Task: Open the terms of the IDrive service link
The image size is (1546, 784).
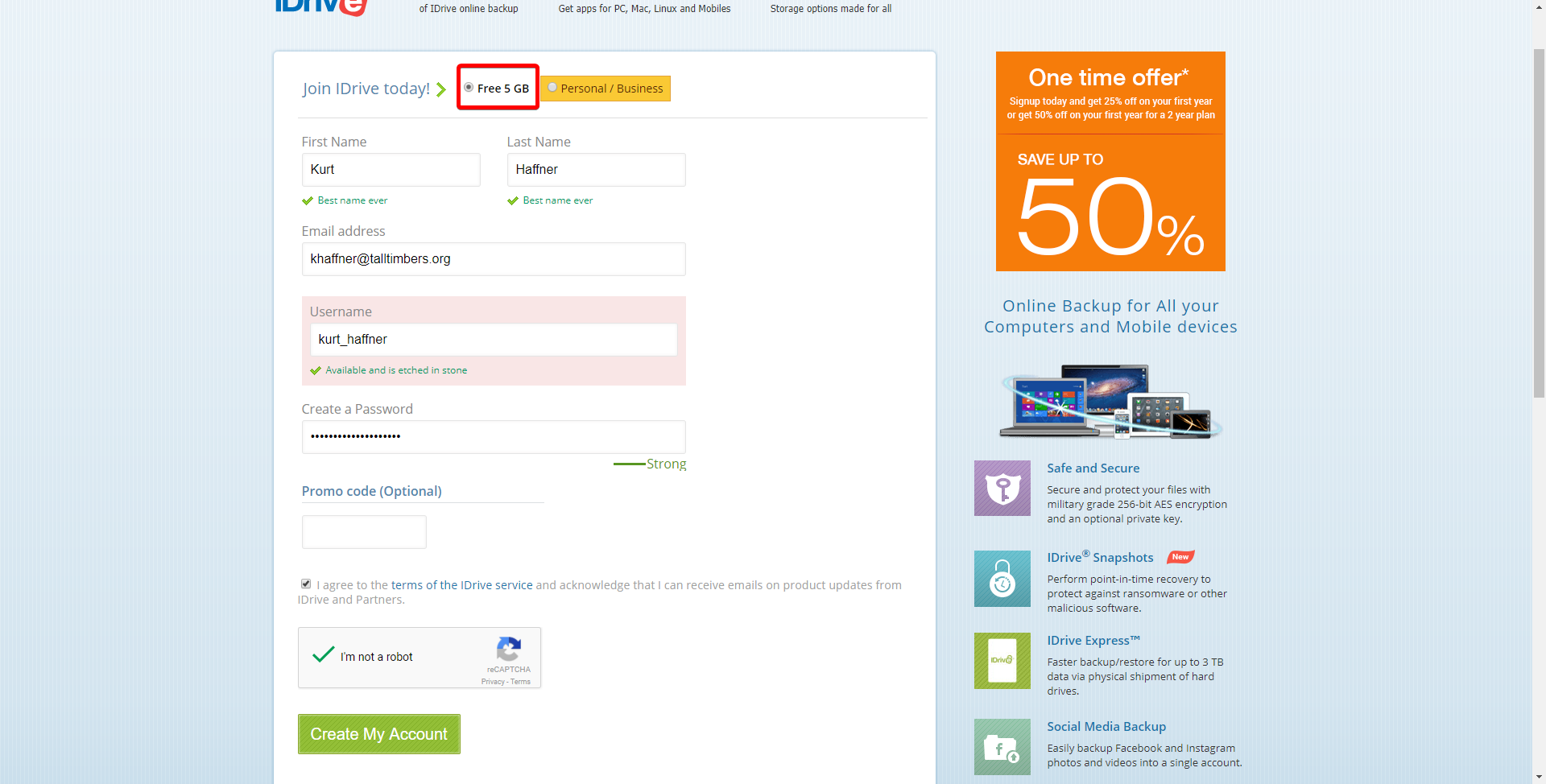Action: click(461, 585)
